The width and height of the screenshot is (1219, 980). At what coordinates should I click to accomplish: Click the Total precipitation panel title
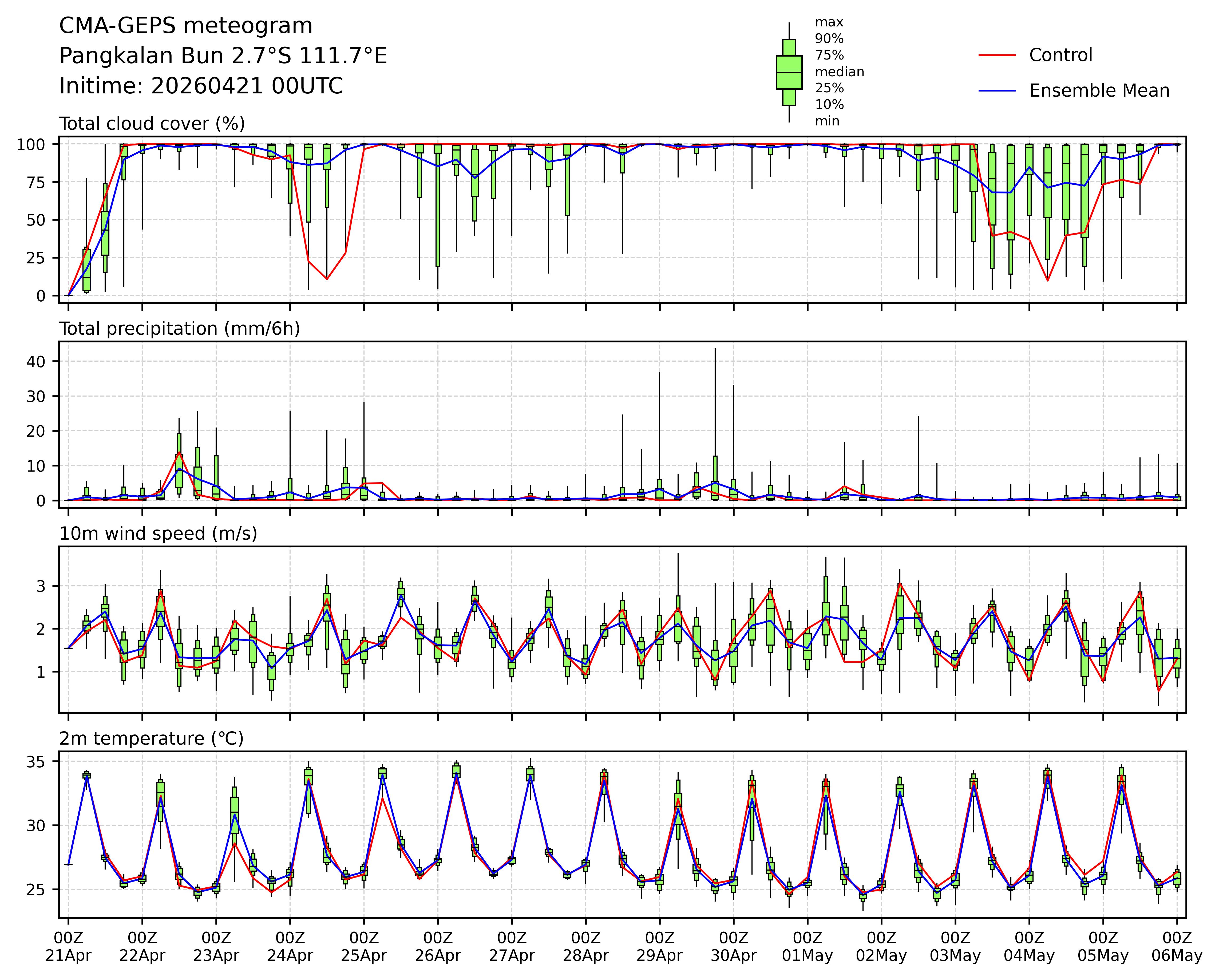click(179, 329)
